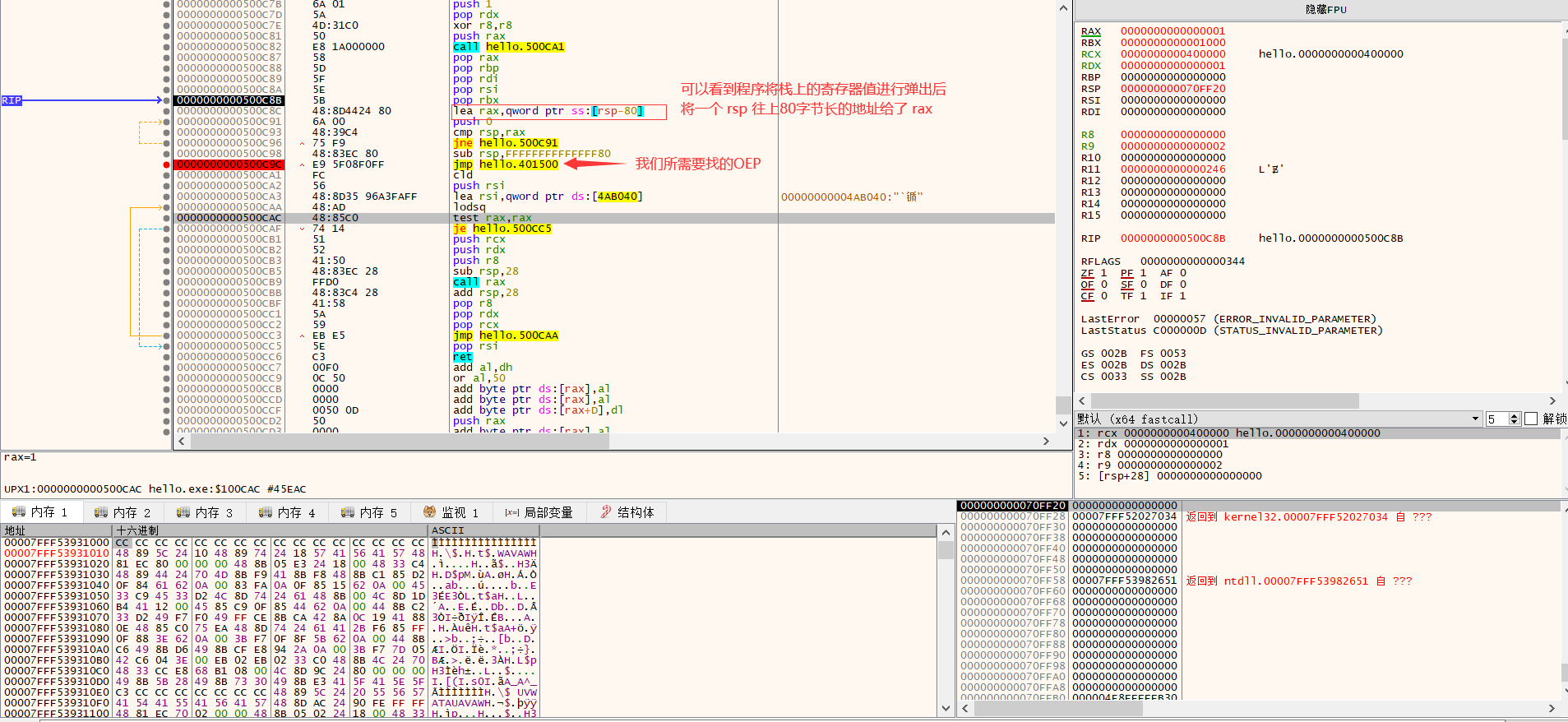Click the ZF flag label
Image resolution: width=1568 pixels, height=722 pixels.
tap(1087, 273)
